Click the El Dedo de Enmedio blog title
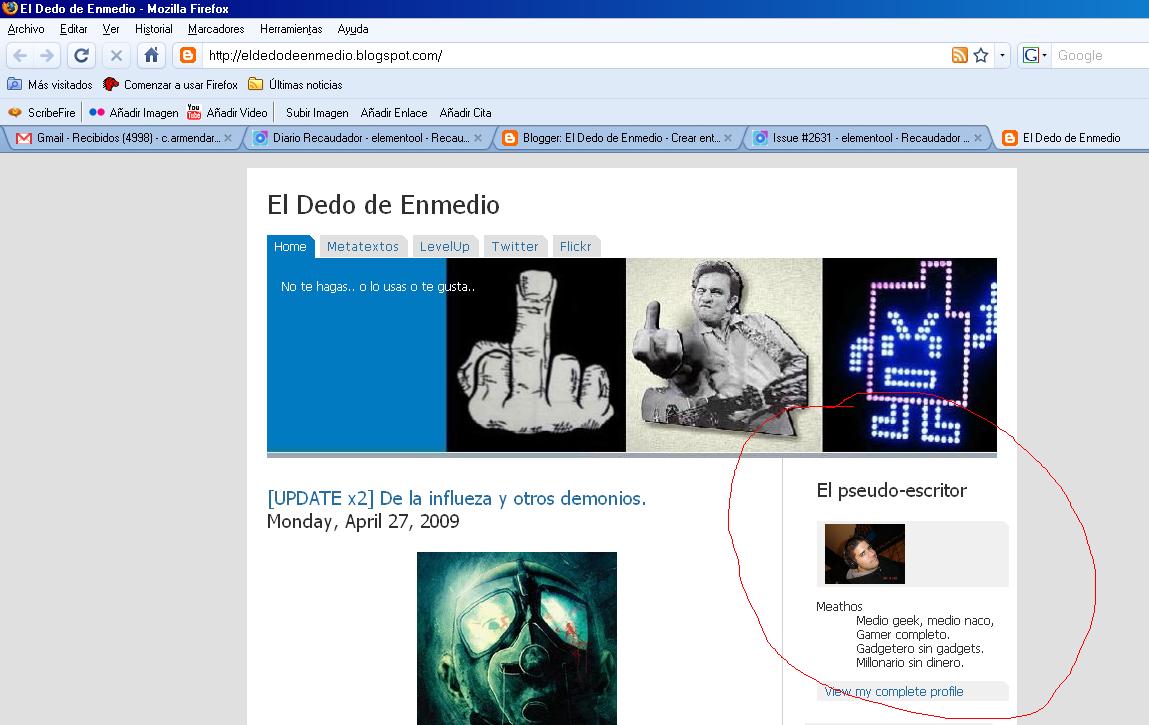 pos(383,205)
